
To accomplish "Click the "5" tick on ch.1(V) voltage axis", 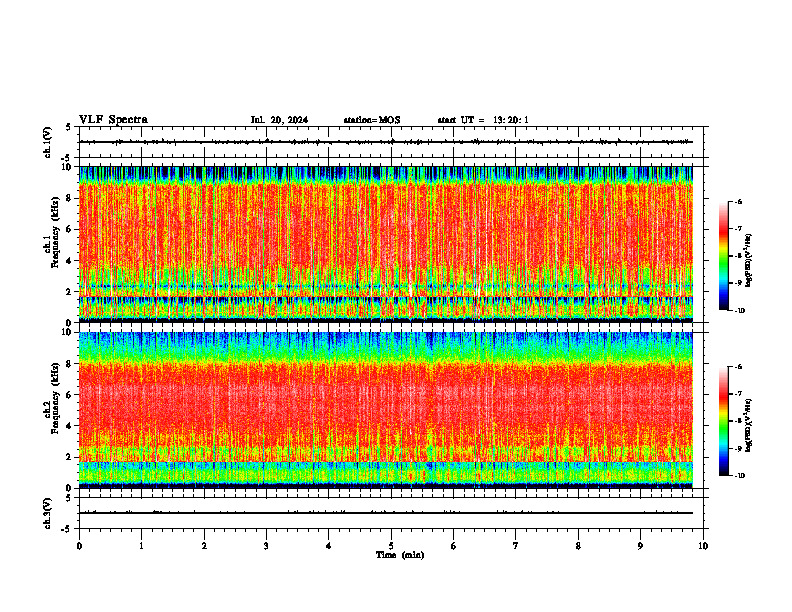I will coord(68,127).
